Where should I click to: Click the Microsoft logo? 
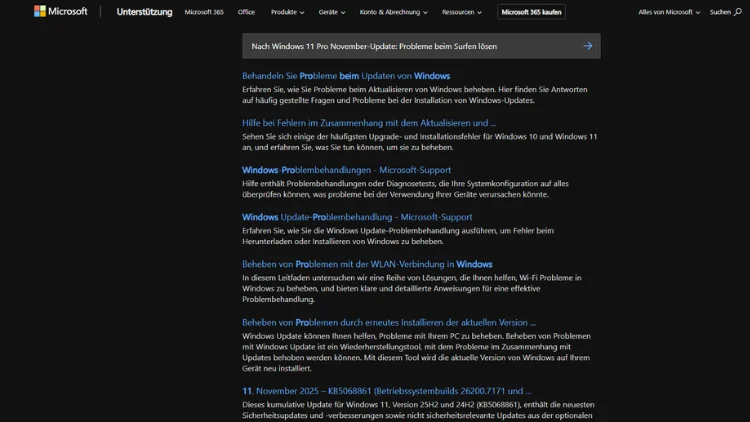pyautogui.click(x=61, y=11)
